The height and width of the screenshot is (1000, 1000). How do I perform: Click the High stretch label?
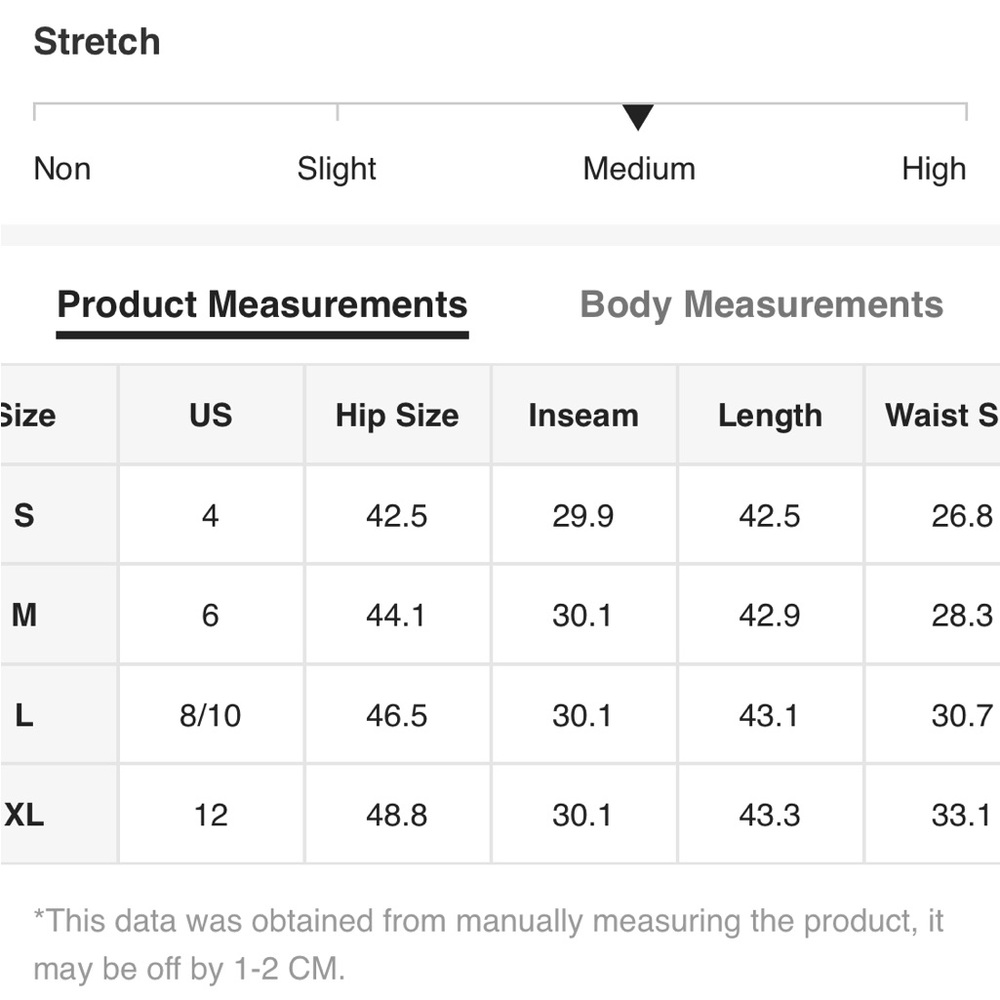point(934,170)
